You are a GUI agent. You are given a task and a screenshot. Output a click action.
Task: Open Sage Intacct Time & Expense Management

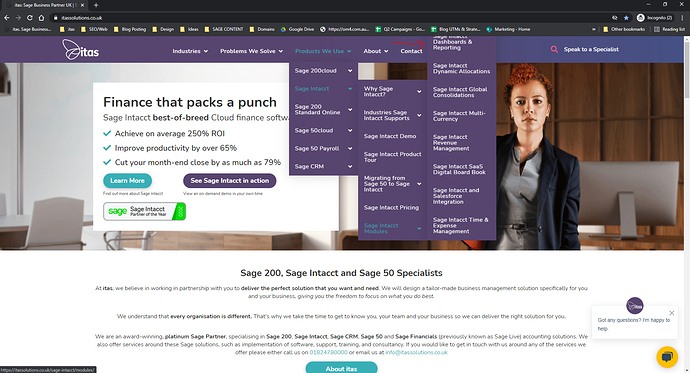pyautogui.click(x=460, y=225)
